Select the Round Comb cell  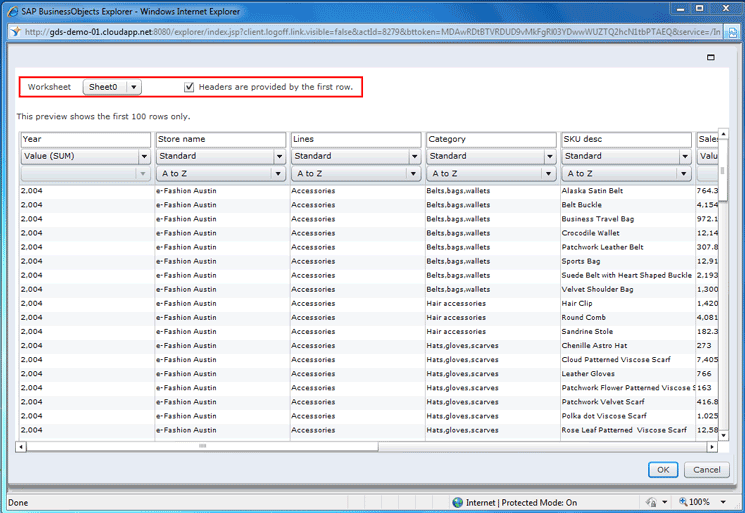tap(583, 317)
